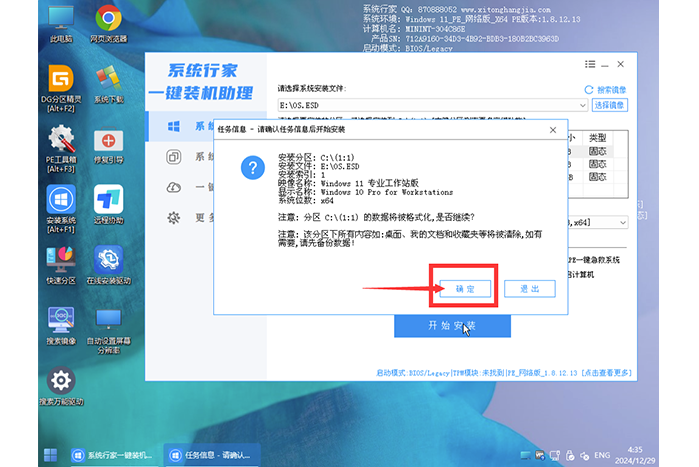Expand the E:\OS.ESD file dropdown
Viewport: 699px width, 467px height.
pos(582,106)
